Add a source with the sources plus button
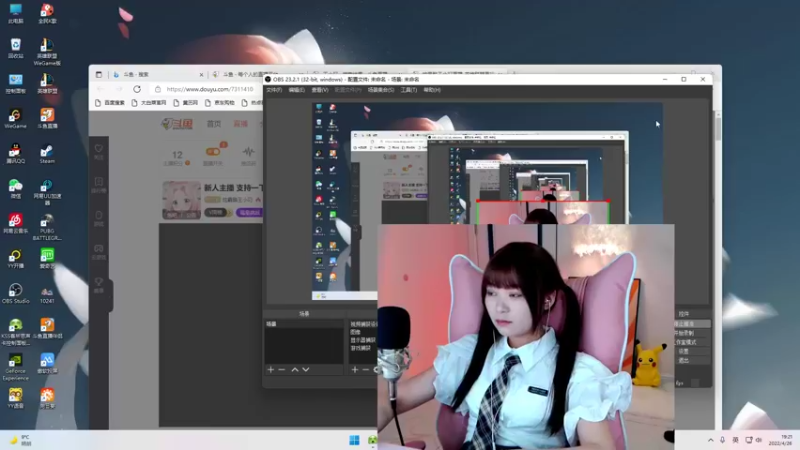This screenshot has height=450, width=800. tap(355, 369)
